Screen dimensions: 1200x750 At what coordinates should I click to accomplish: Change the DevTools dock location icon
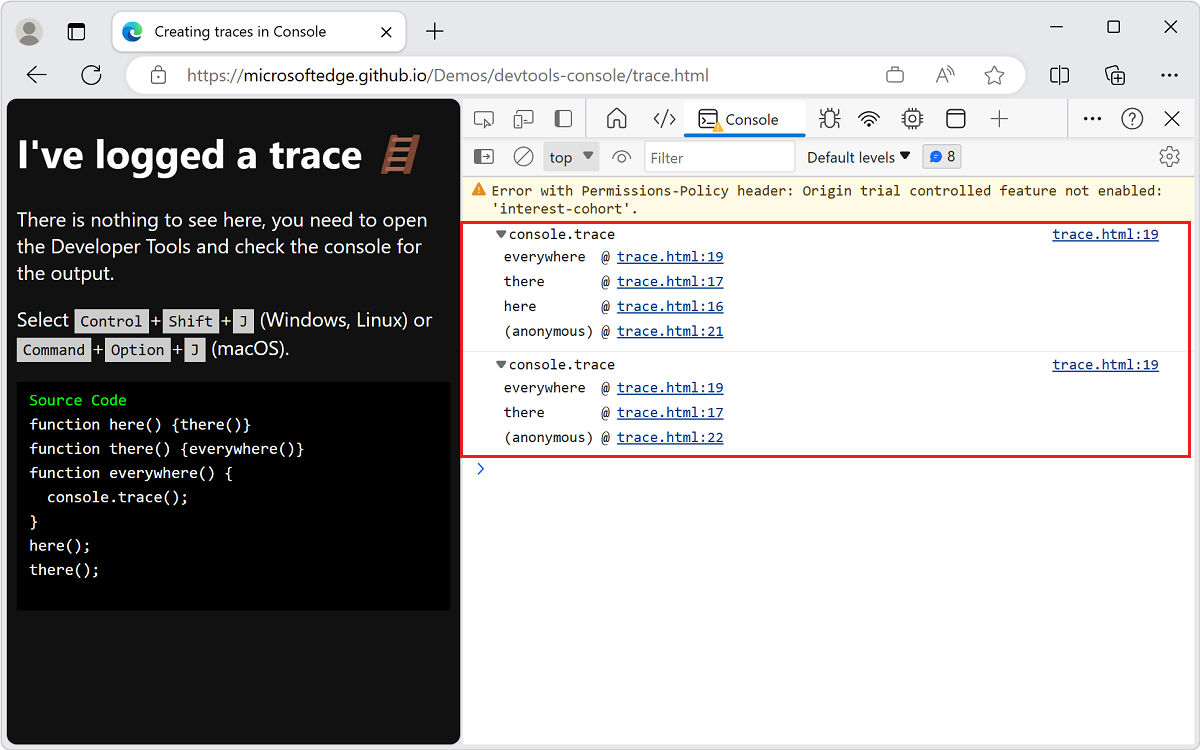click(563, 118)
